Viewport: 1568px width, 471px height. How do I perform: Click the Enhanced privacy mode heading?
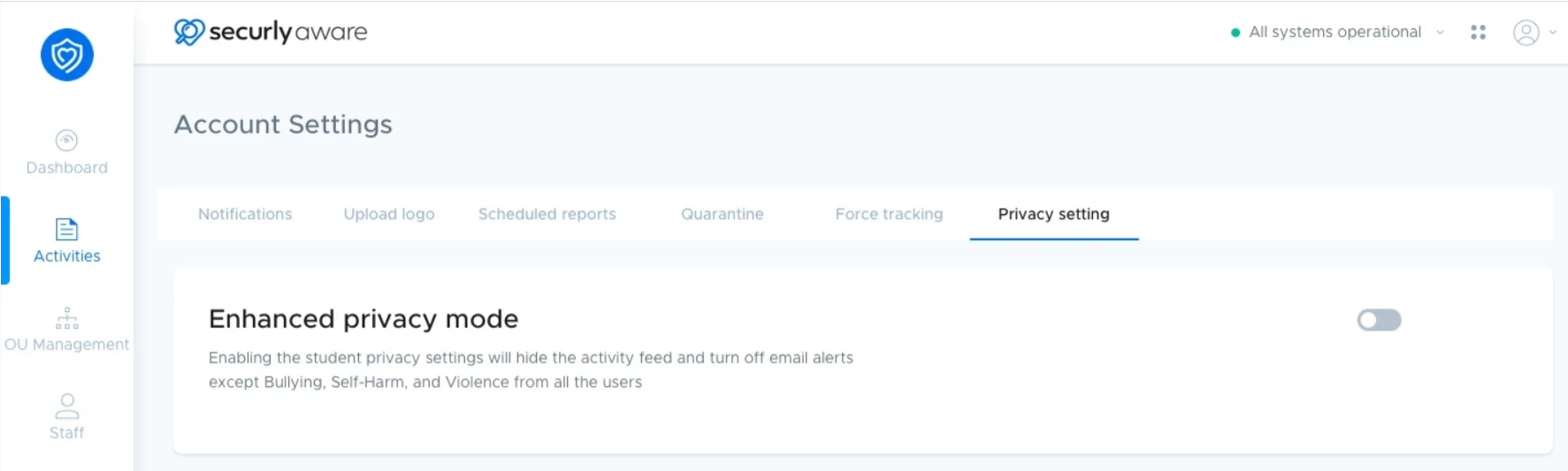pos(363,318)
